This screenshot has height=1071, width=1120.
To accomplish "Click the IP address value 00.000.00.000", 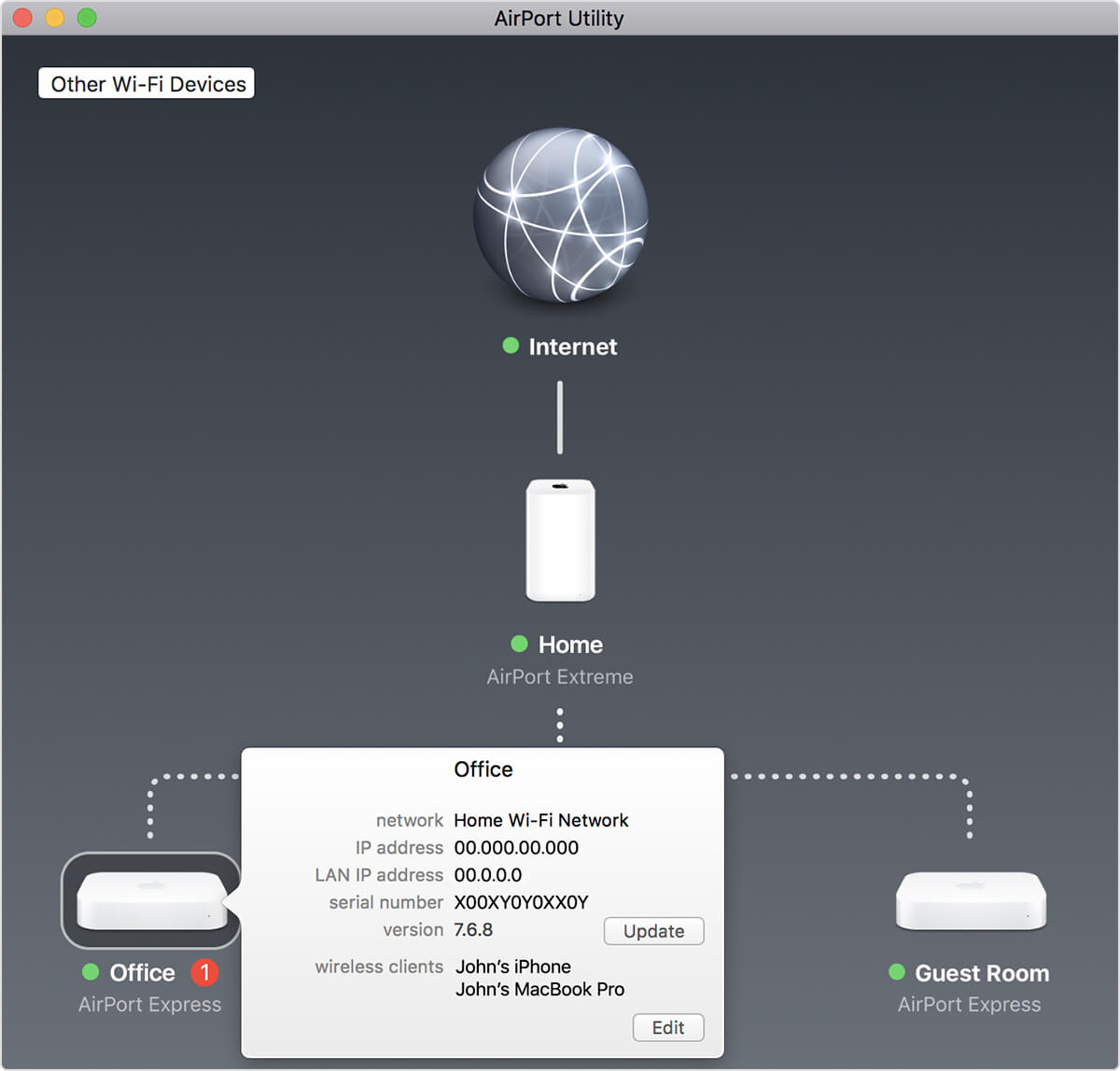I will pyautogui.click(x=516, y=847).
